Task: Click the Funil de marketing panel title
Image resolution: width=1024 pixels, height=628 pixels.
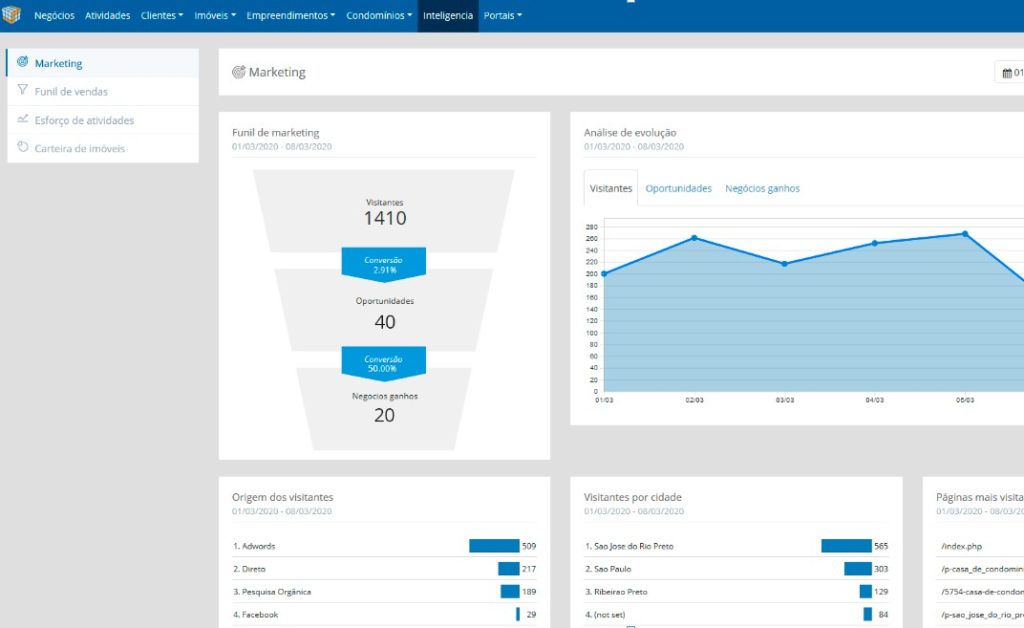Action: click(276, 133)
